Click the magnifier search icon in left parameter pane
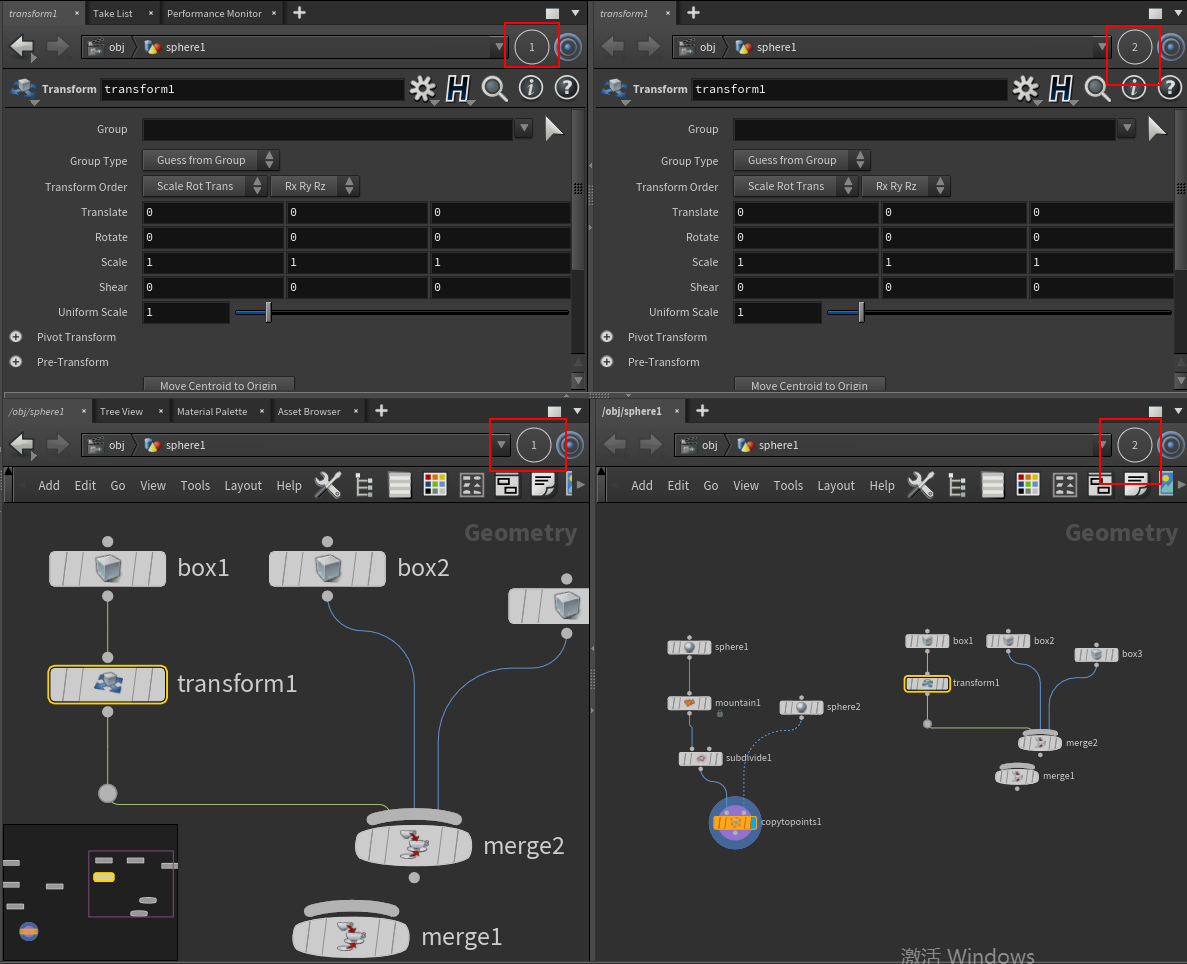Image resolution: width=1187 pixels, height=964 pixels. click(x=494, y=89)
